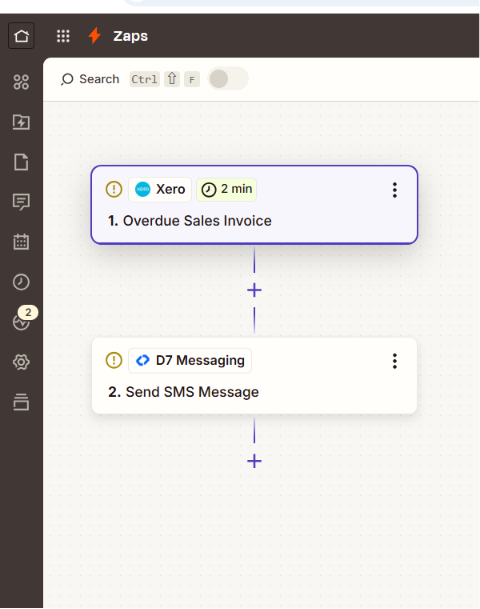The height and width of the screenshot is (609, 480).
Task: Open the versions stack sidebar icon
Action: coord(21,402)
